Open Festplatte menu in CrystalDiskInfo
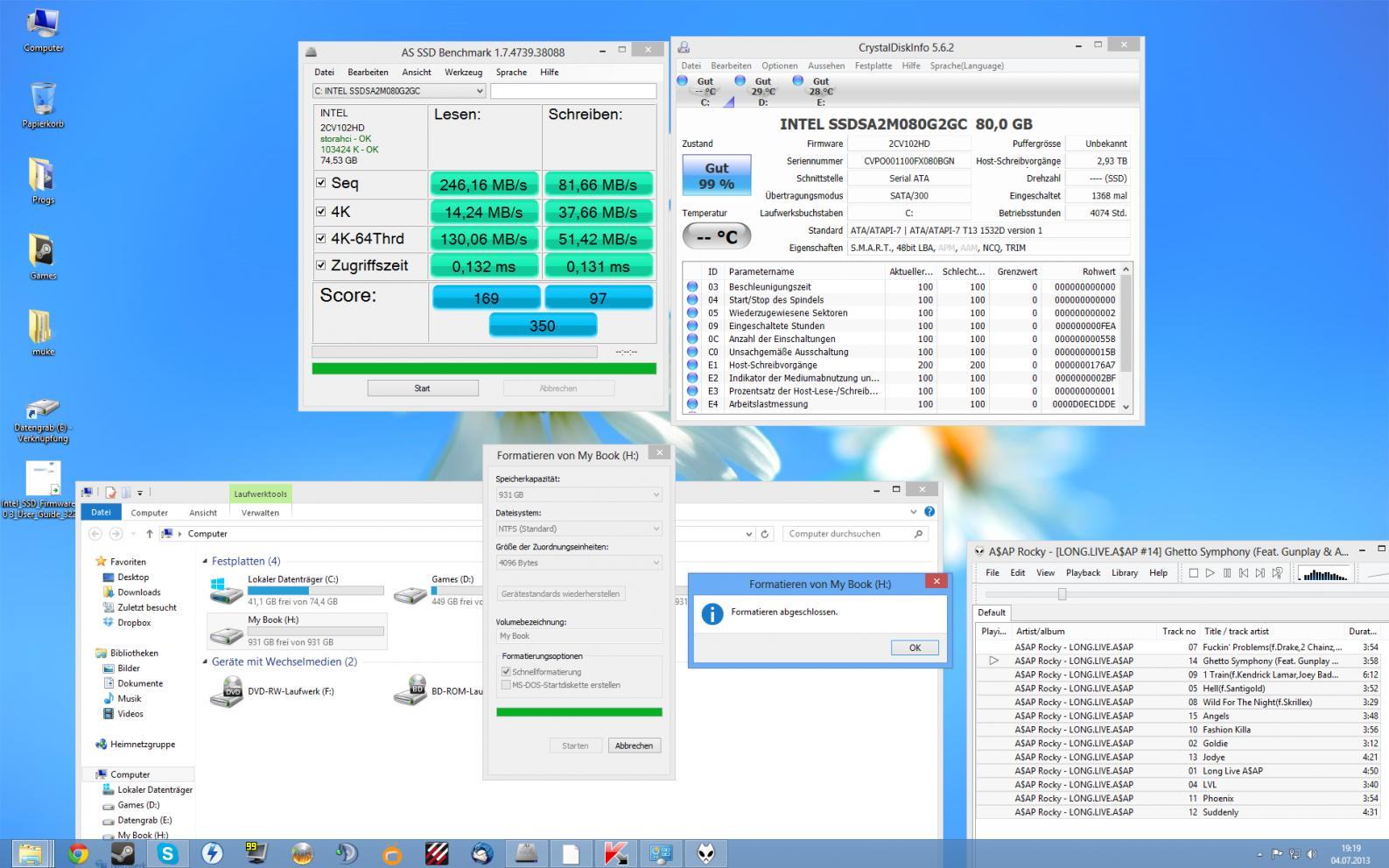 (x=873, y=66)
